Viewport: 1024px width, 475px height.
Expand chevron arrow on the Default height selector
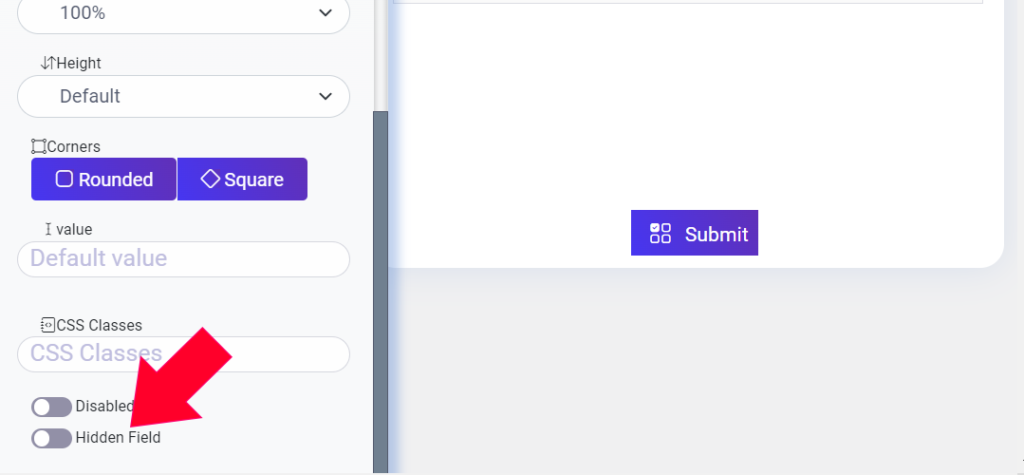(325, 97)
